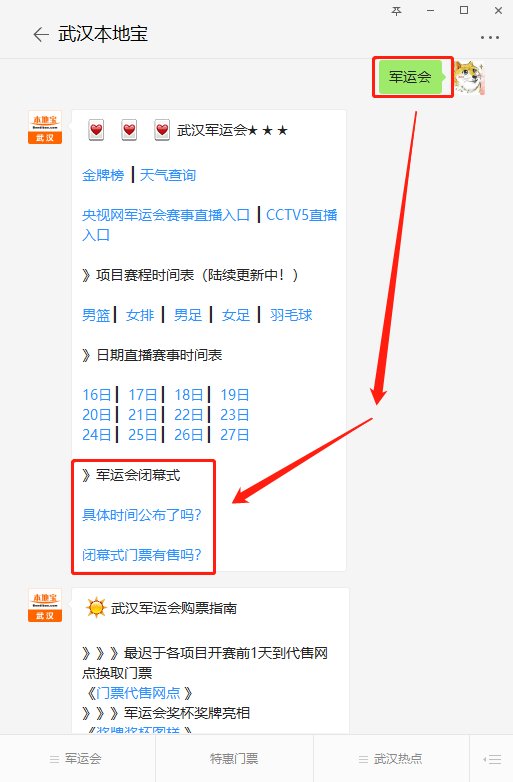Open the 天气查询 link
The height and width of the screenshot is (782, 513).
(x=168, y=176)
